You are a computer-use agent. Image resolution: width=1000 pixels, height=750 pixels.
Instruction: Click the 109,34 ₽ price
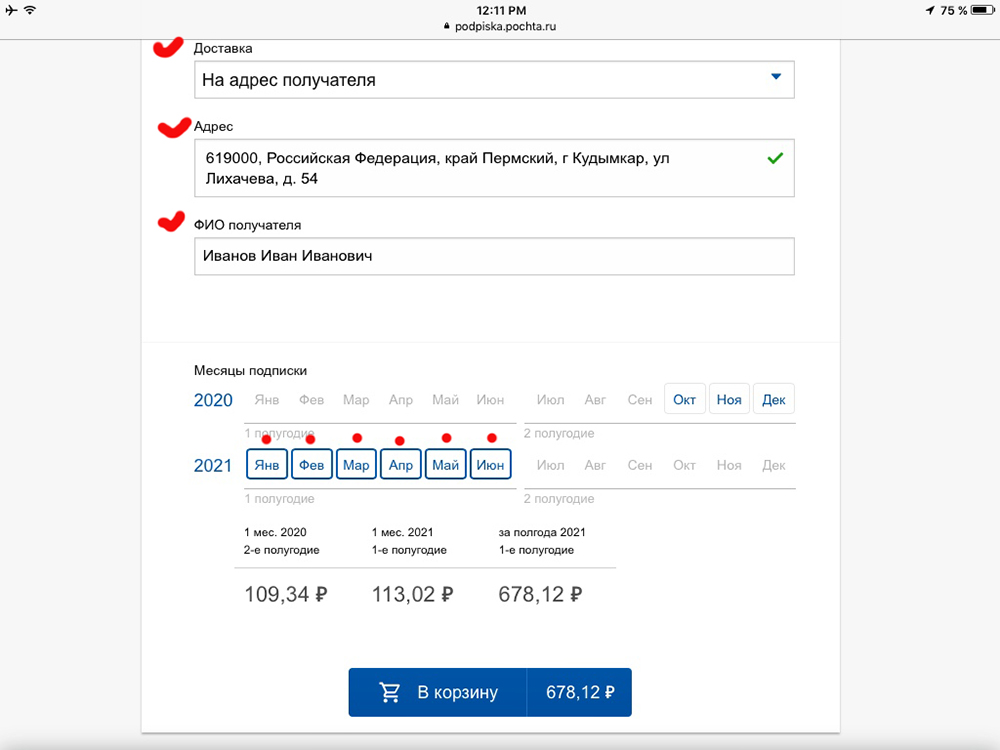(286, 594)
